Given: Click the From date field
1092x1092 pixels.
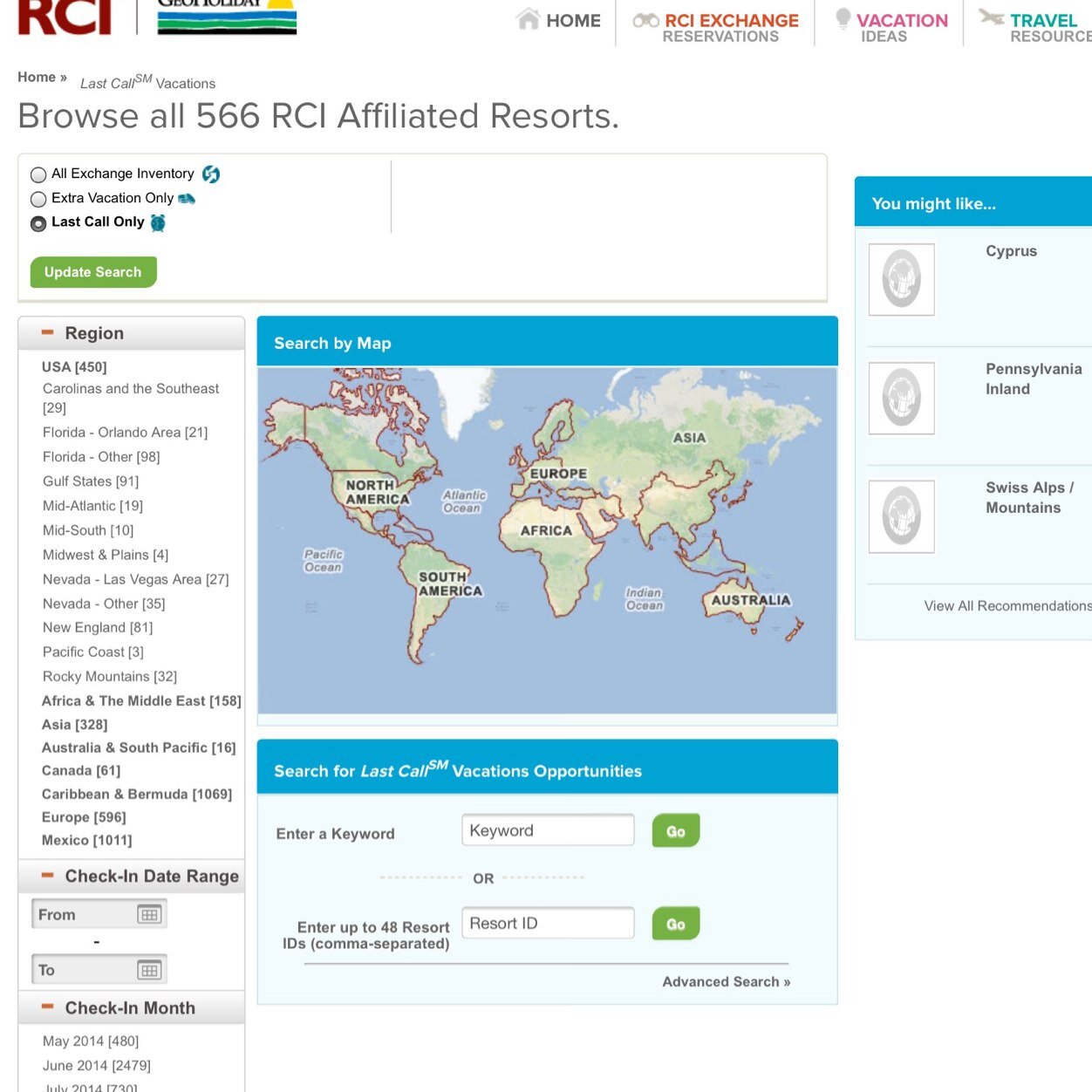Looking at the screenshot, I should (x=99, y=915).
